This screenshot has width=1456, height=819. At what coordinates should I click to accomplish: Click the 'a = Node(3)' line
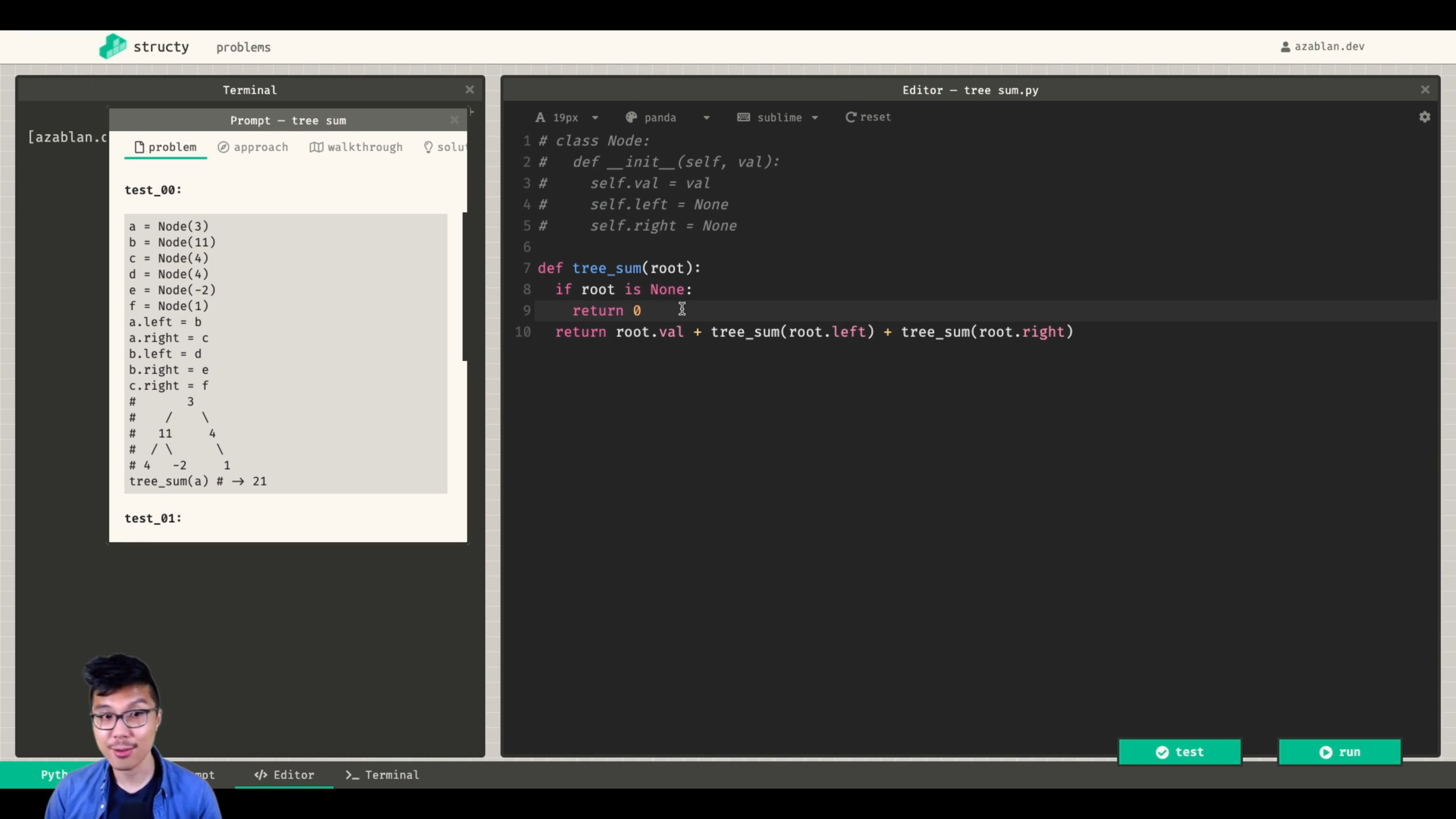168,226
